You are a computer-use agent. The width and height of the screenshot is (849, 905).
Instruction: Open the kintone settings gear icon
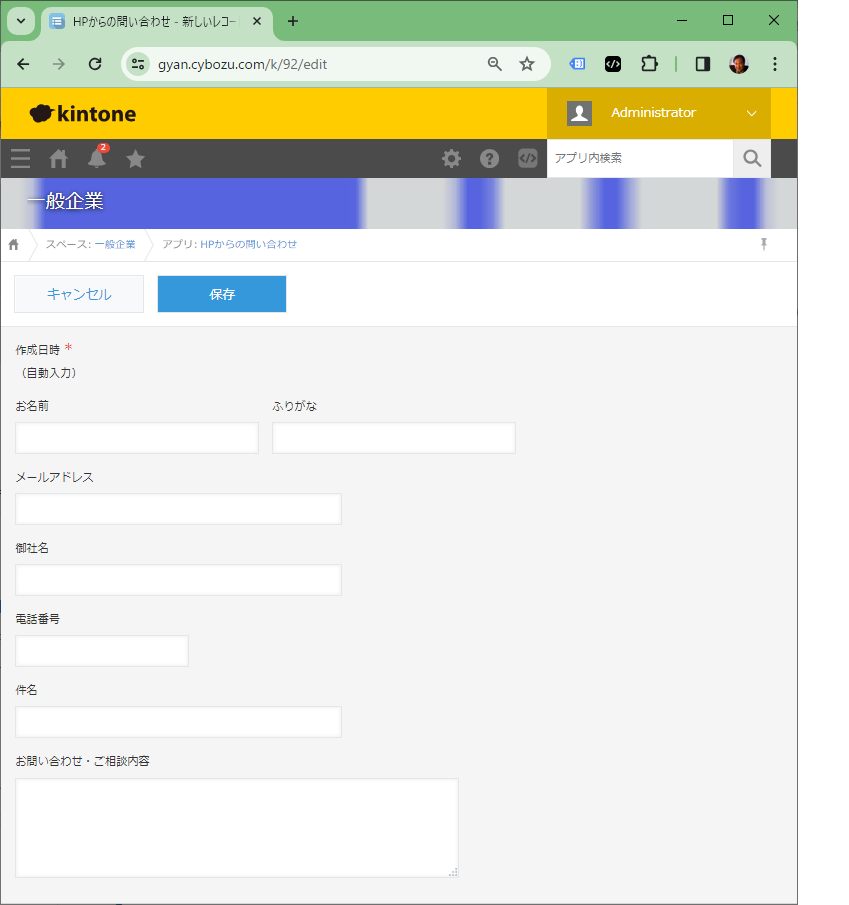(x=451, y=158)
